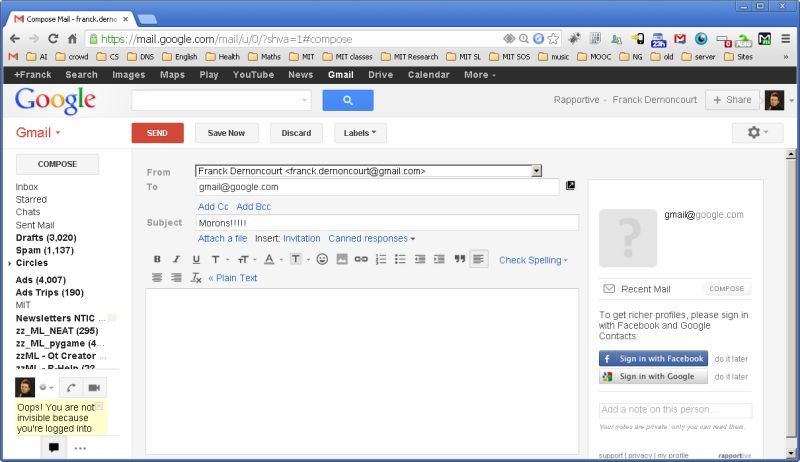Open the font size dropdown

246,260
